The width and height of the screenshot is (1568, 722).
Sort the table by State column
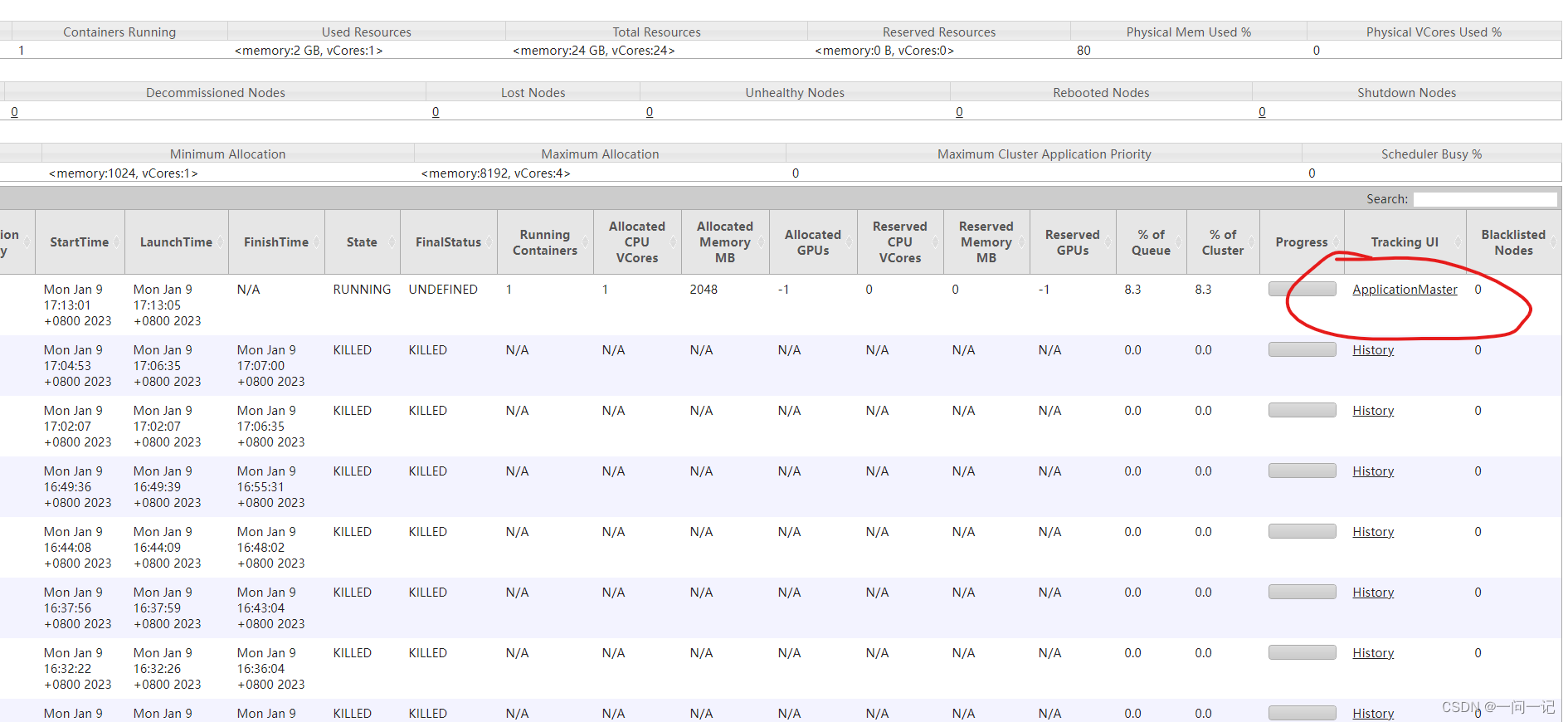(362, 242)
